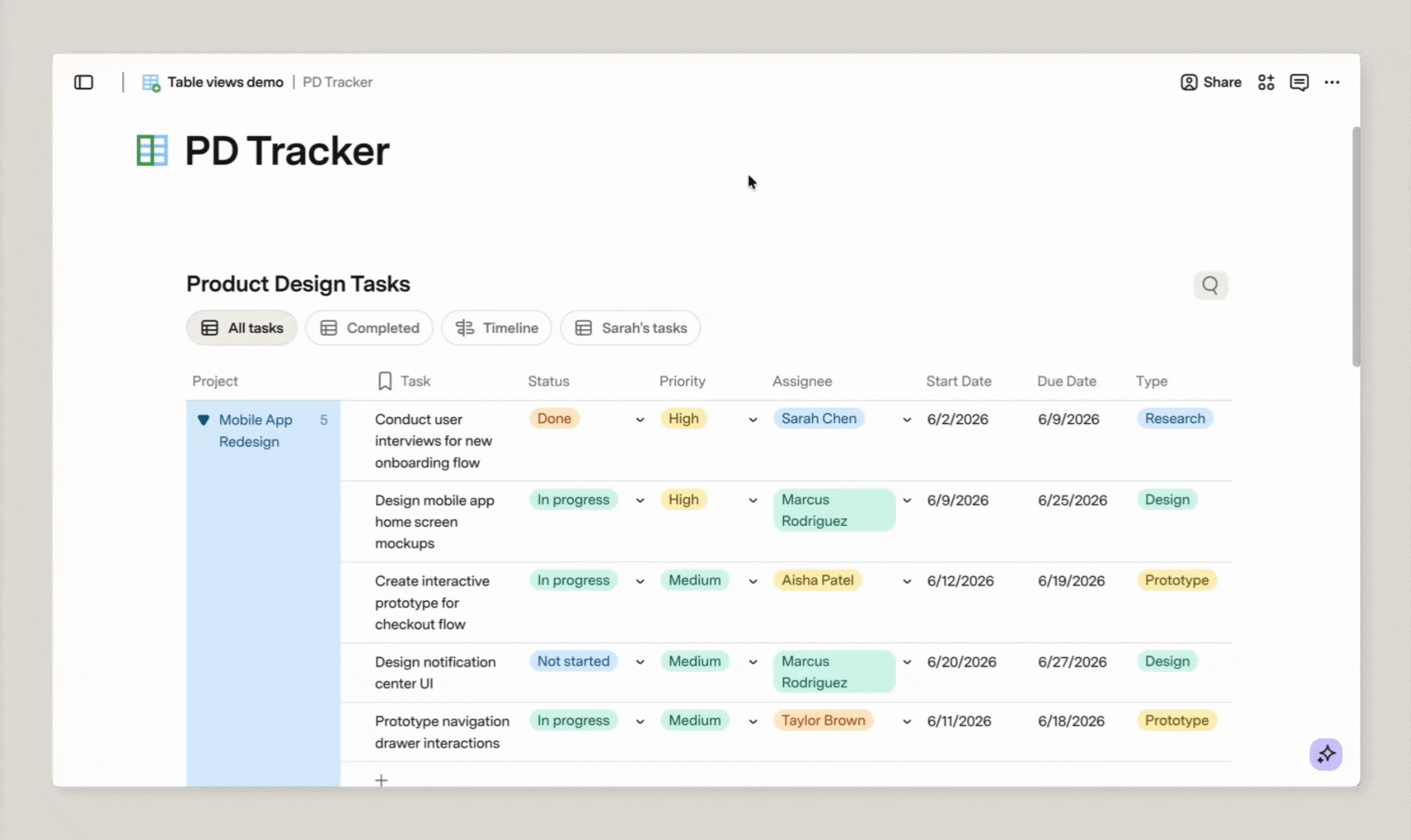Click the Marcus Rodriguez tag in home screen row

click(835, 510)
